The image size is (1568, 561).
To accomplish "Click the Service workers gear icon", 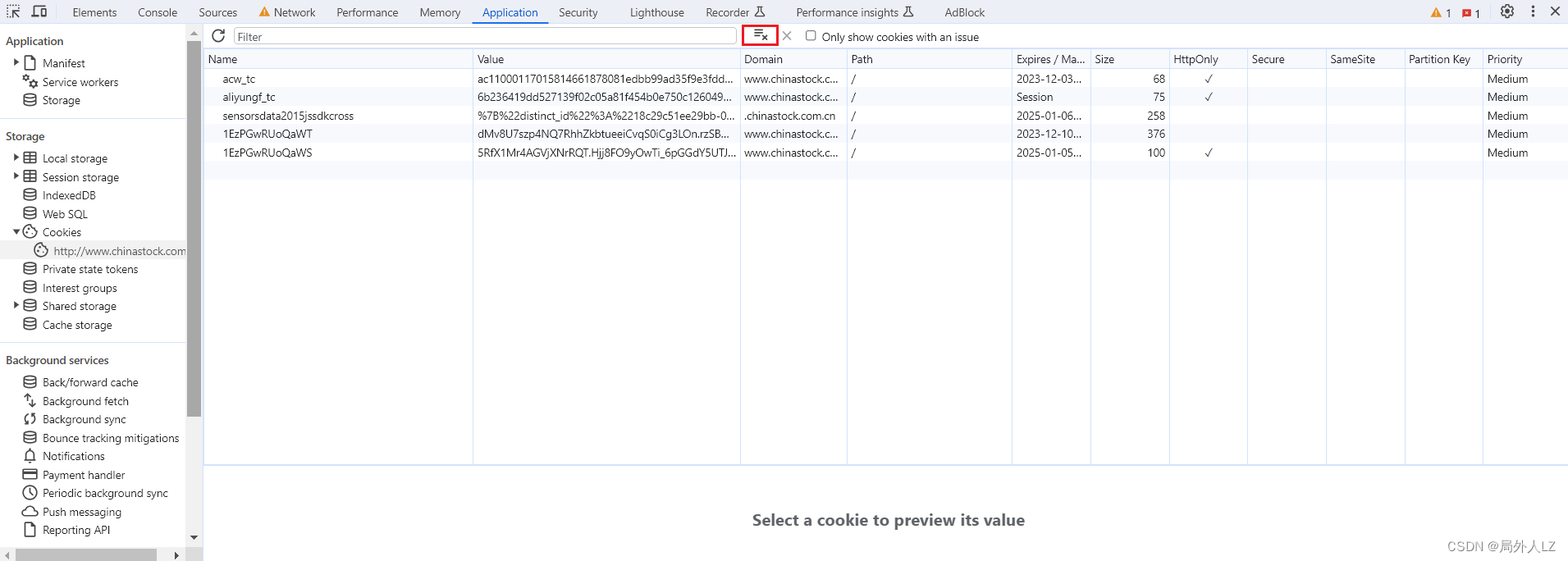I will (30, 81).
